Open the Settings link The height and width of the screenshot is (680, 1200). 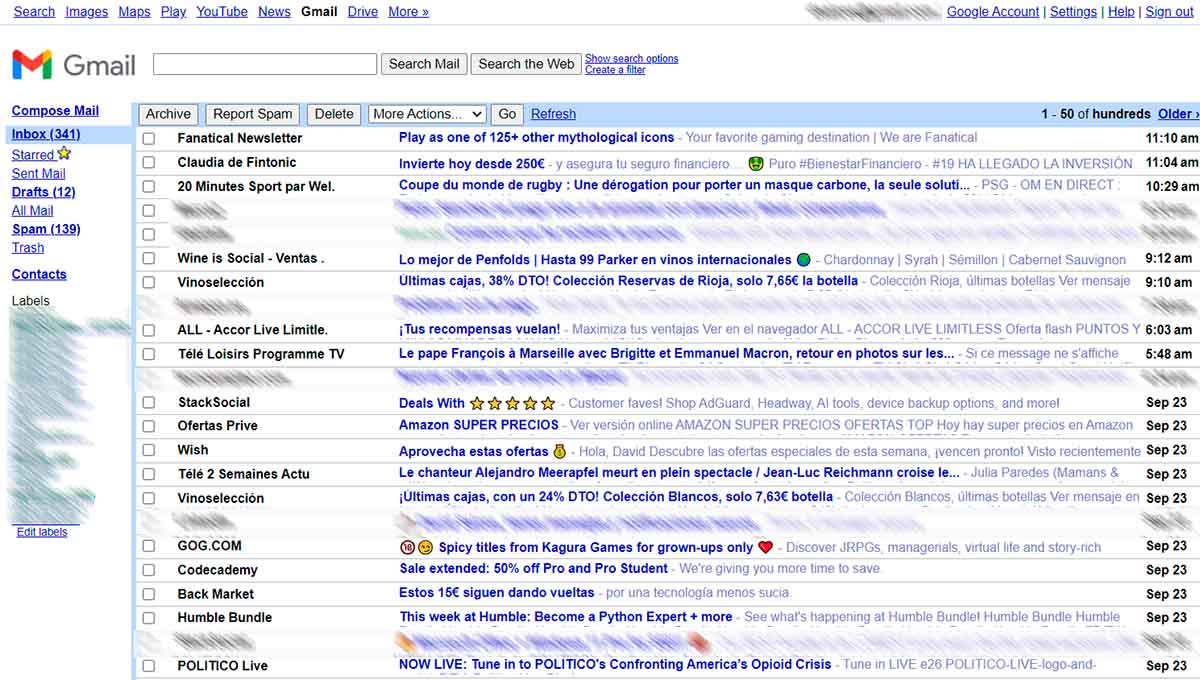[1073, 12]
